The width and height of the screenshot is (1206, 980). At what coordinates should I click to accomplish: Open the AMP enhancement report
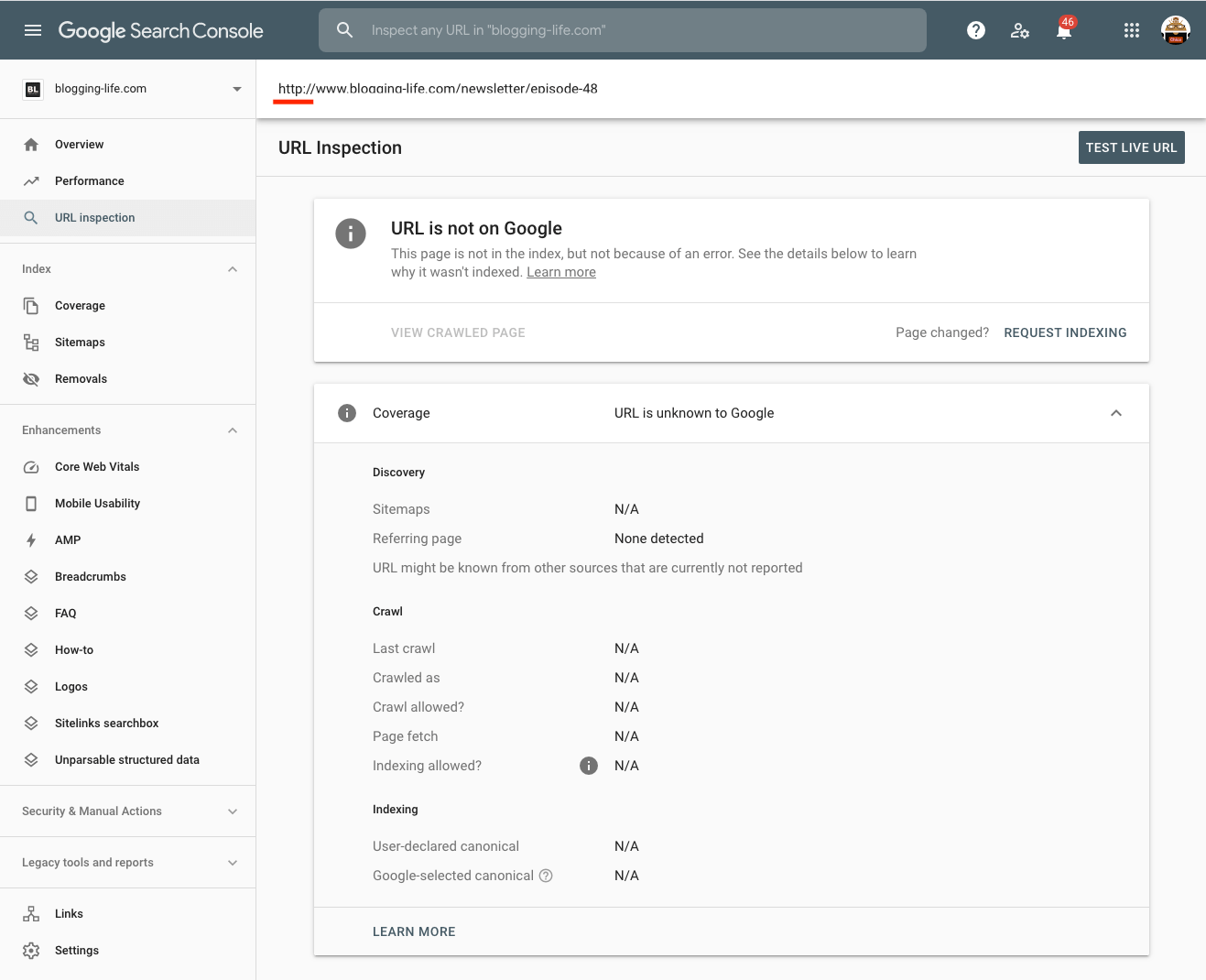(66, 539)
